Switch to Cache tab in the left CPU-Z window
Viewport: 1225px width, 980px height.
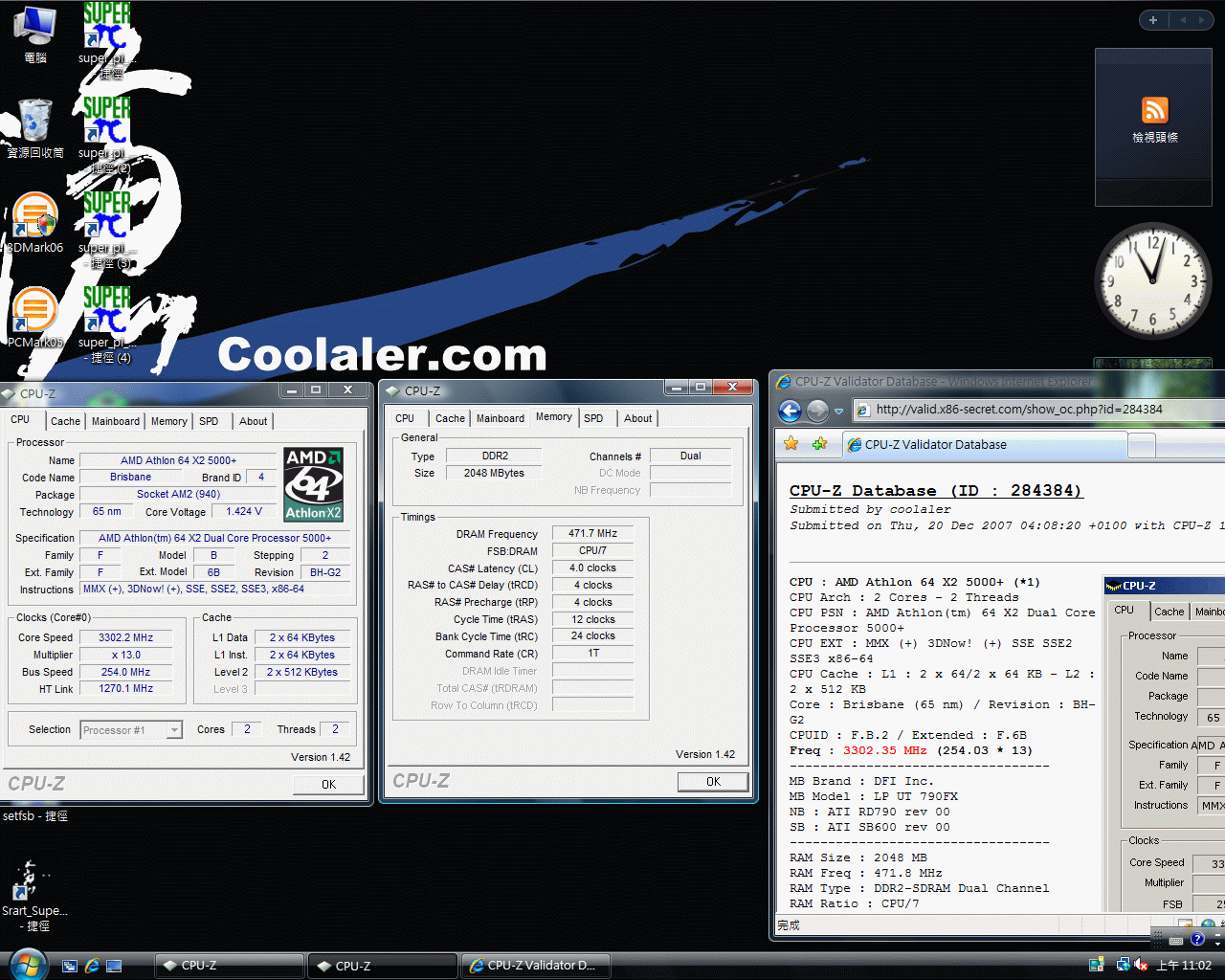(x=65, y=421)
